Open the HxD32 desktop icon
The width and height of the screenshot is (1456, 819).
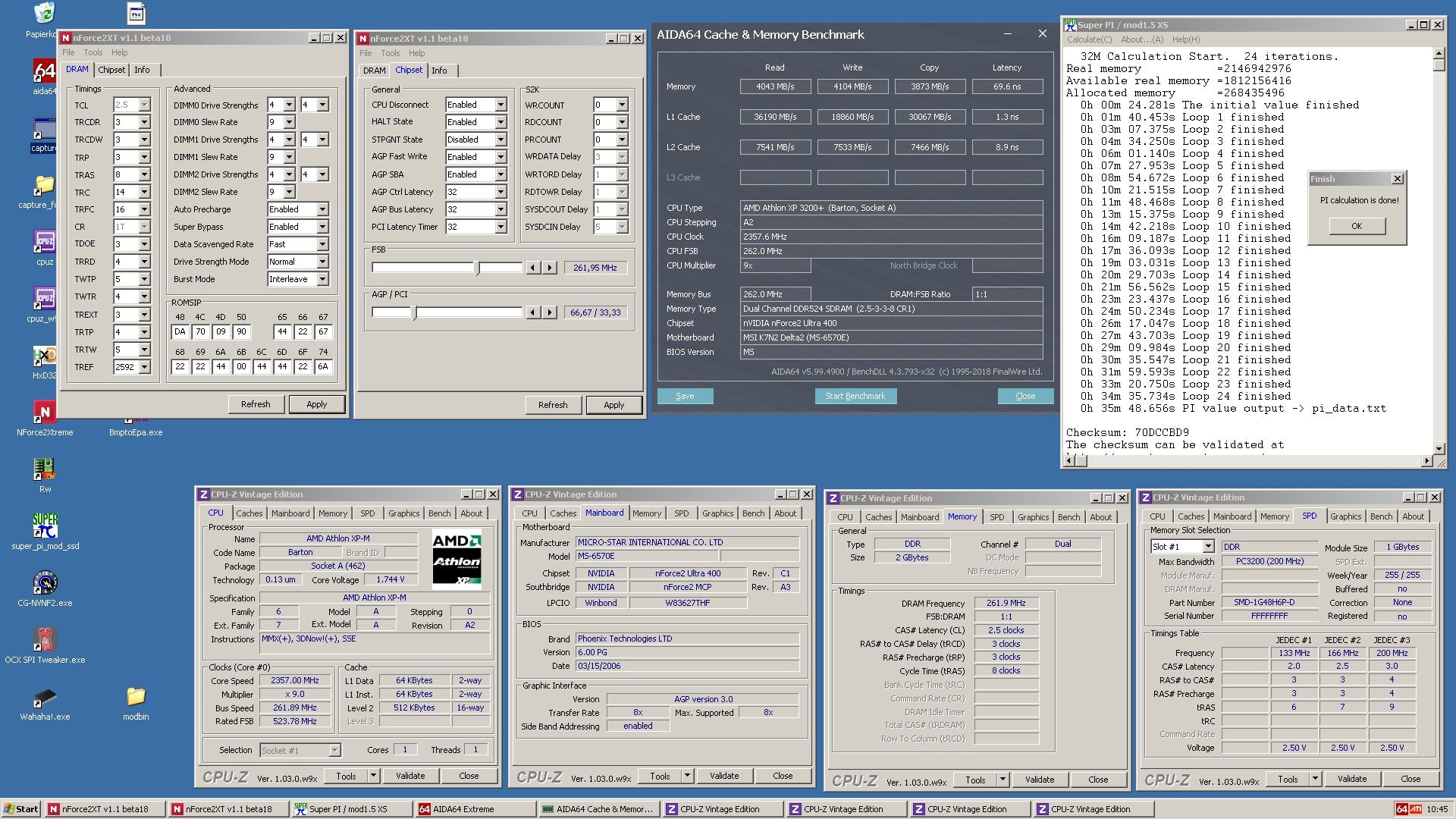coord(44,362)
